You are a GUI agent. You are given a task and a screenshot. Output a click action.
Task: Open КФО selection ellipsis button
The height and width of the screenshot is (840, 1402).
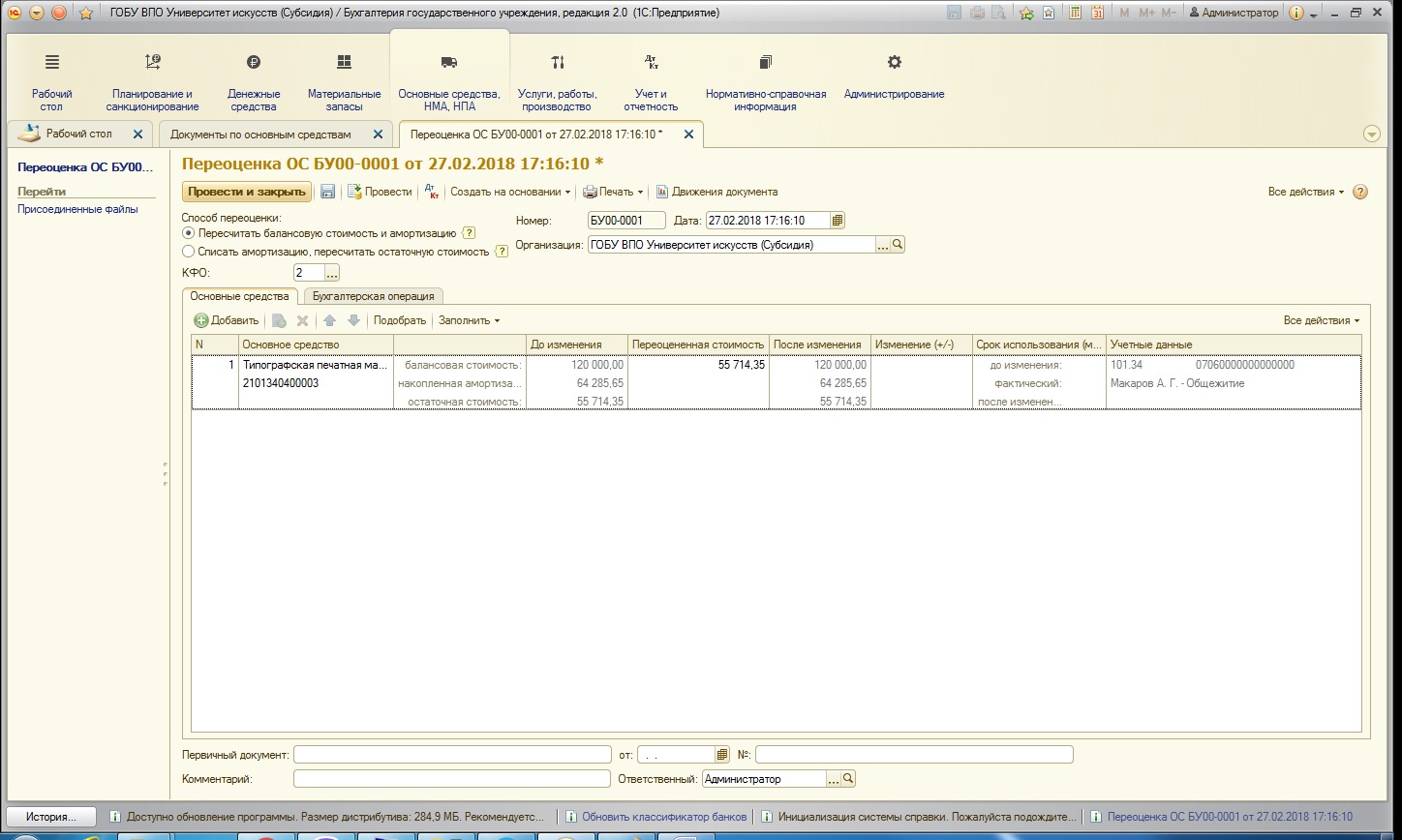(332, 273)
